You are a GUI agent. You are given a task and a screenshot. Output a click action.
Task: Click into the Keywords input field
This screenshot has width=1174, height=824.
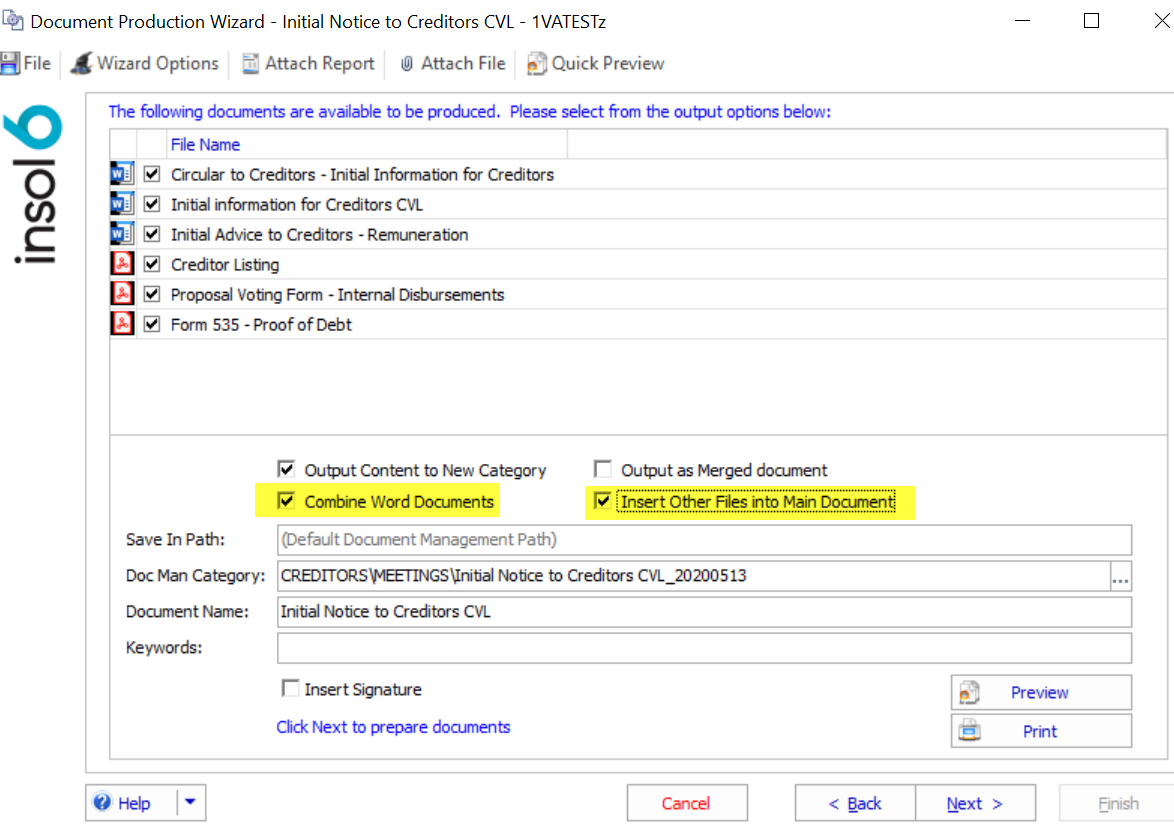click(x=703, y=648)
